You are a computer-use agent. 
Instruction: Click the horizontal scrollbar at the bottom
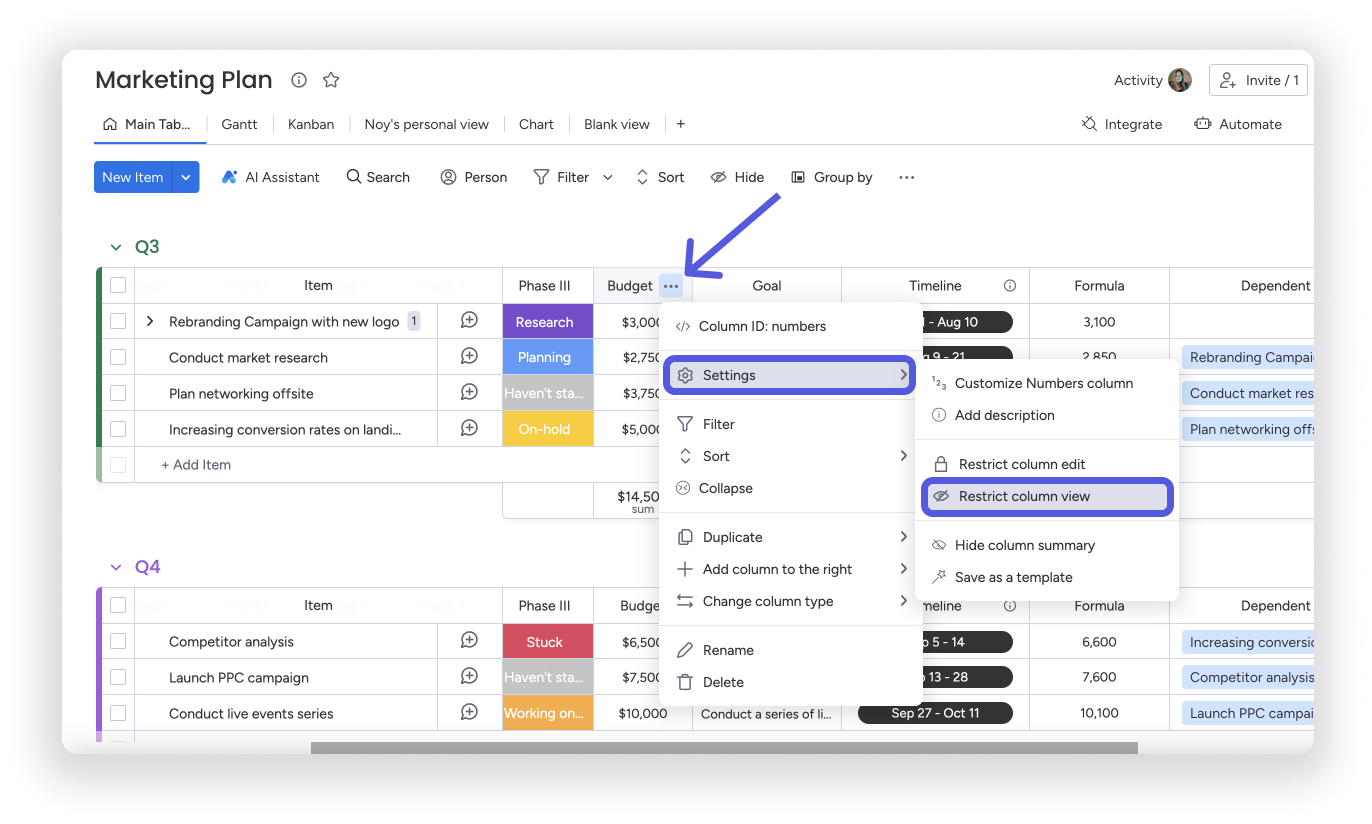[725, 746]
